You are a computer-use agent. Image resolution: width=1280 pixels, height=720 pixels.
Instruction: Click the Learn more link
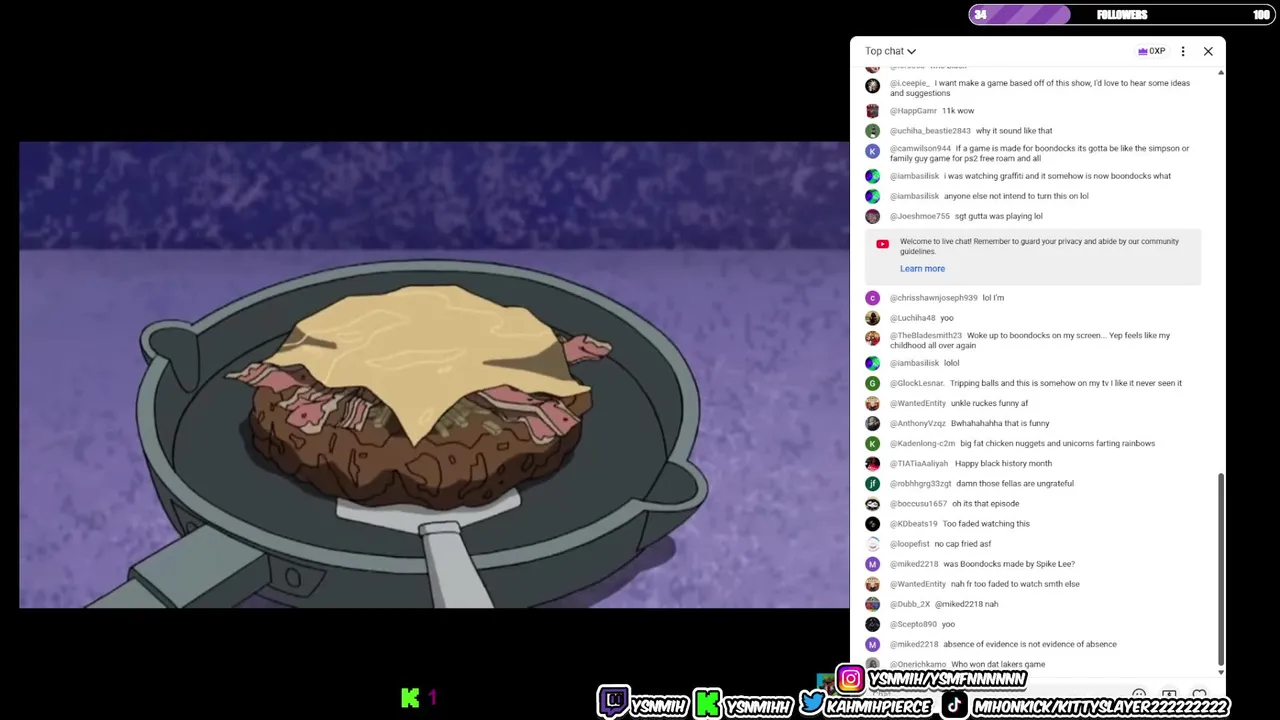pos(922,268)
